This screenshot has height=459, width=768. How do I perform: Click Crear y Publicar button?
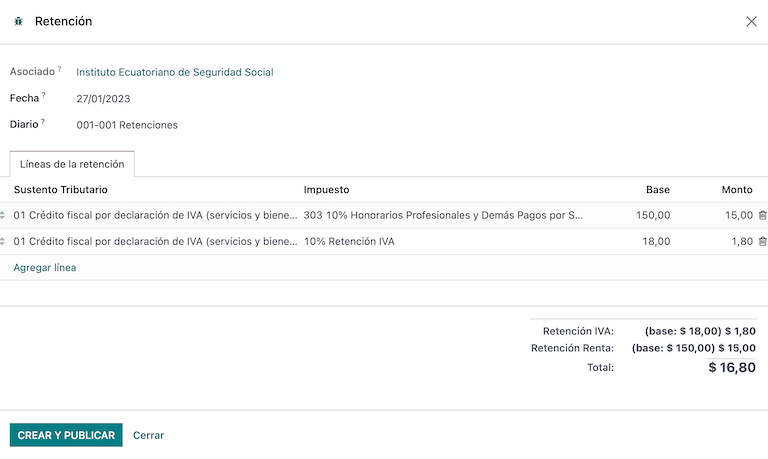point(66,435)
